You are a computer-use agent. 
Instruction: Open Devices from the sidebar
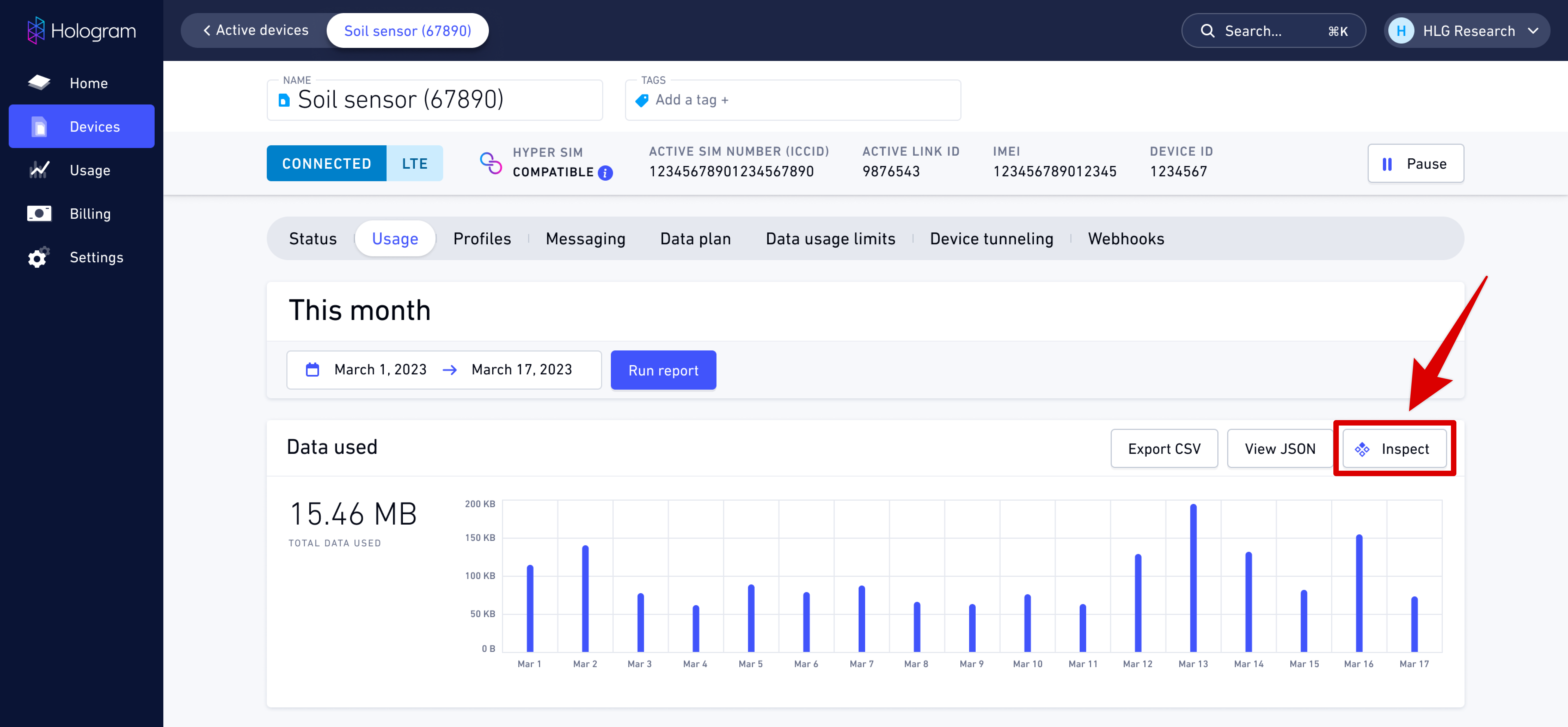tap(82, 127)
